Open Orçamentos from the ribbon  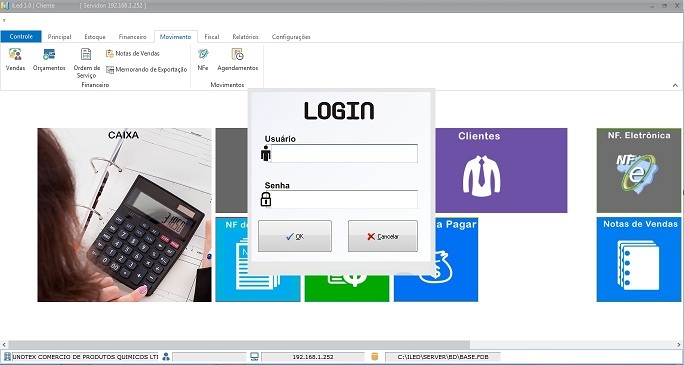pos(49,60)
